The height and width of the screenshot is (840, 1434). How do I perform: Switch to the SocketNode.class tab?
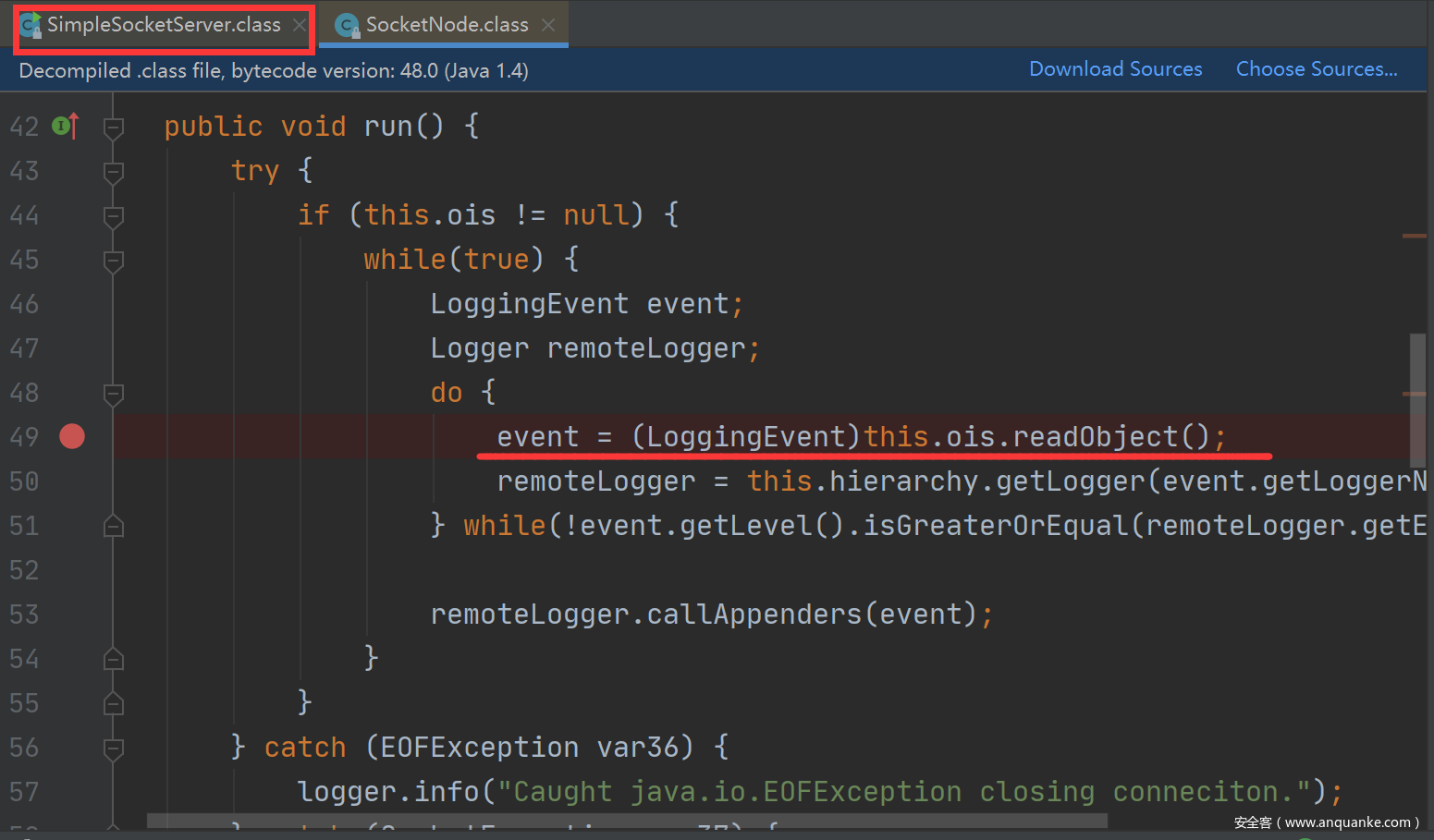[x=447, y=25]
